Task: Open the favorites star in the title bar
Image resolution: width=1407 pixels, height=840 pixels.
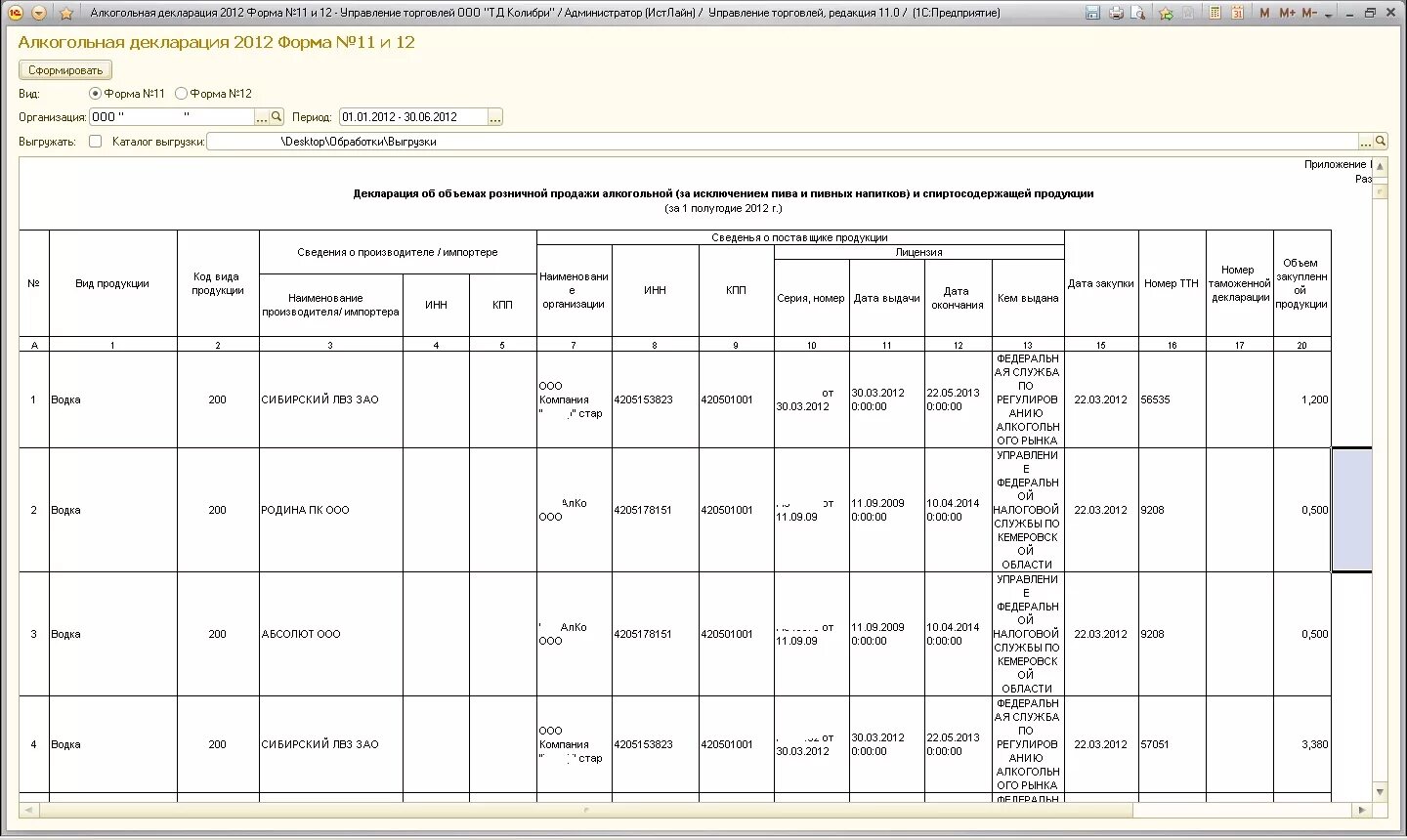Action: (x=66, y=13)
